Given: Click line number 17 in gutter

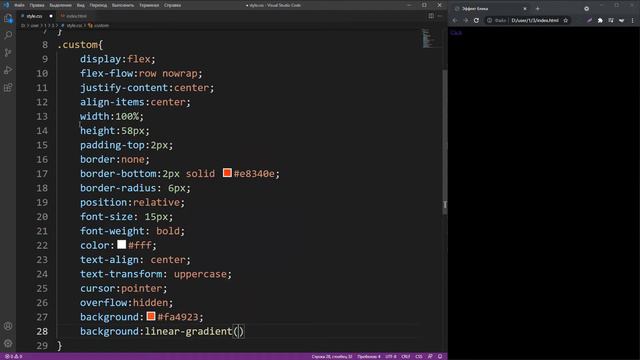Looking at the screenshot, I should point(42,173).
